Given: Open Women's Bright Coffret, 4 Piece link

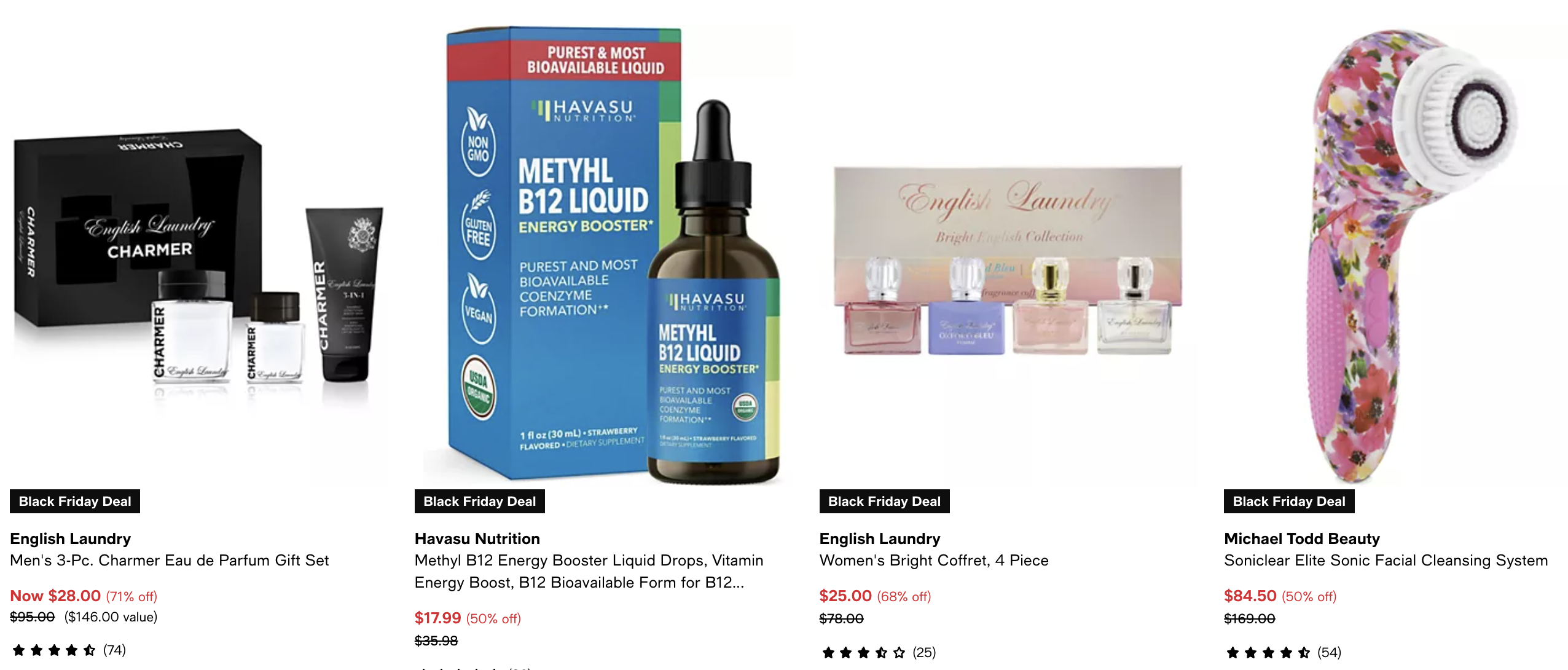Looking at the screenshot, I should [x=934, y=561].
